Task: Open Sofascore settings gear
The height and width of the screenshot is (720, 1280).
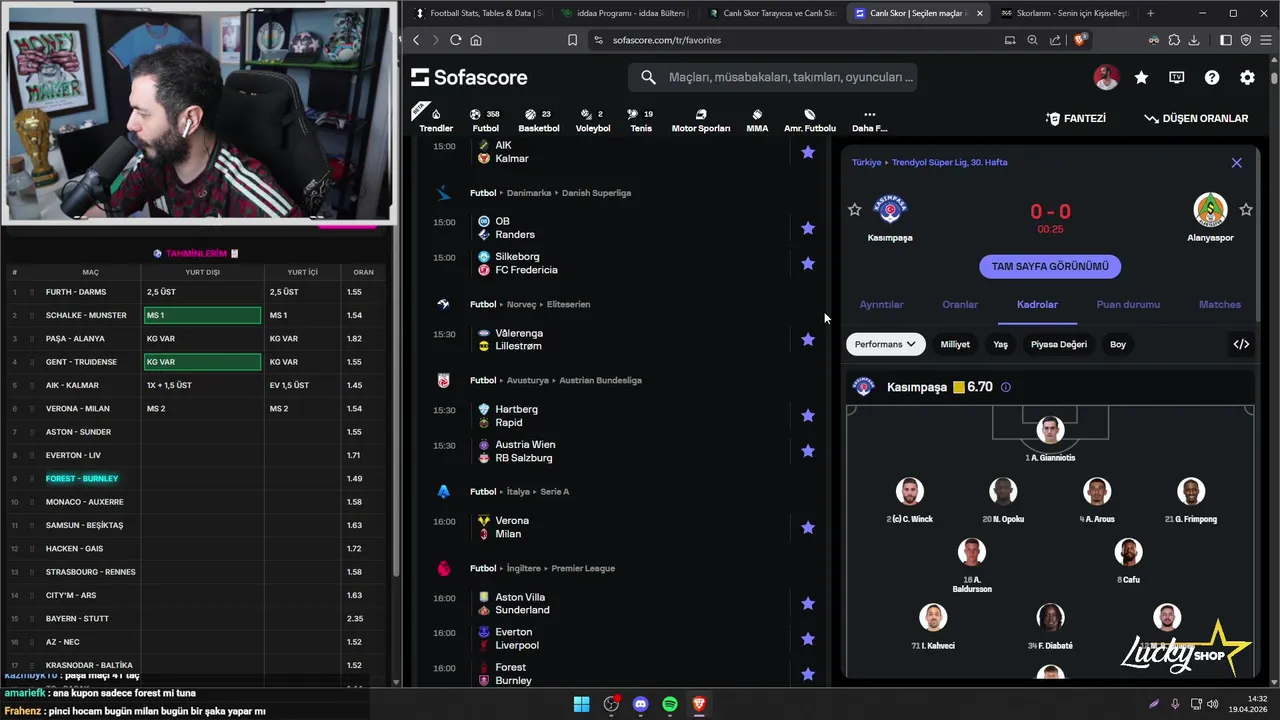Action: [1247, 77]
